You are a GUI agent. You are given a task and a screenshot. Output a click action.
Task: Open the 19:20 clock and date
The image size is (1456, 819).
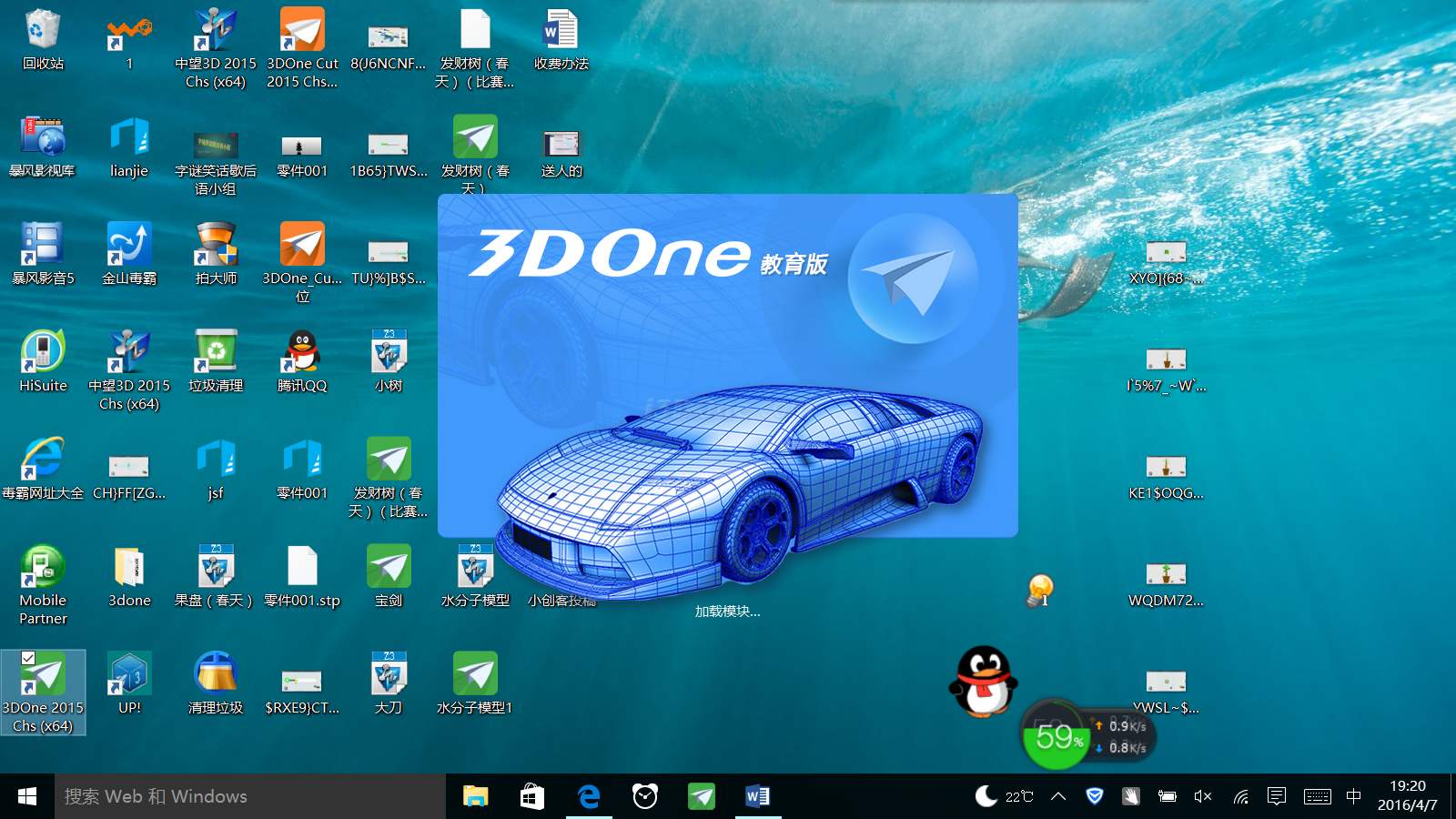coord(1408,795)
